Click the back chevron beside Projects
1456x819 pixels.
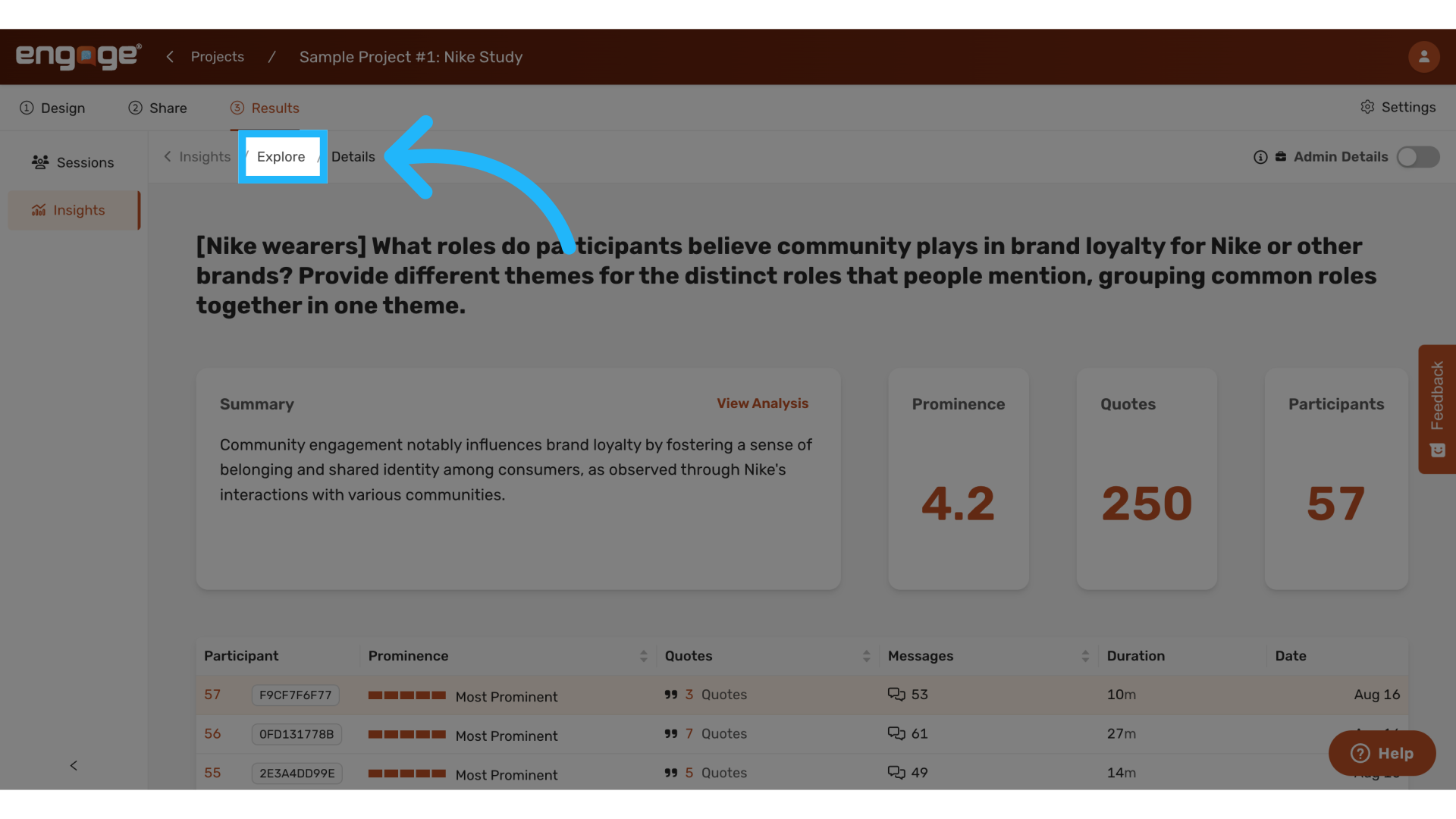[x=170, y=57]
